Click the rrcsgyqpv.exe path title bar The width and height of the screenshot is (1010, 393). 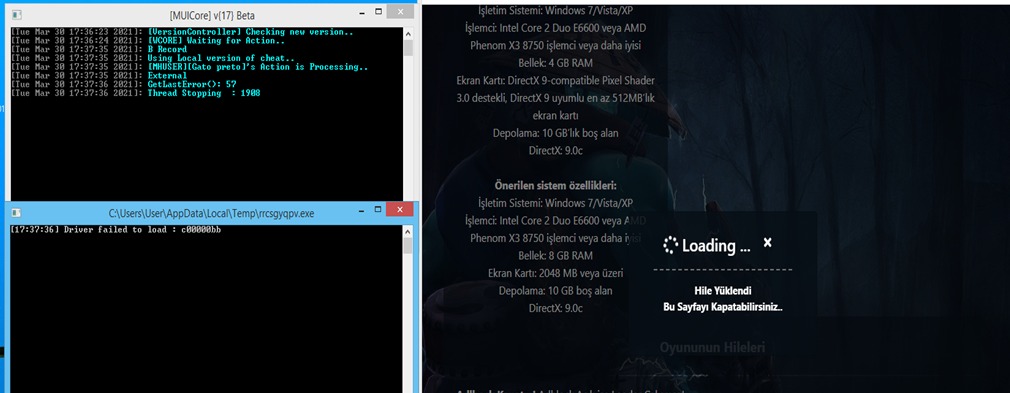coord(211,213)
